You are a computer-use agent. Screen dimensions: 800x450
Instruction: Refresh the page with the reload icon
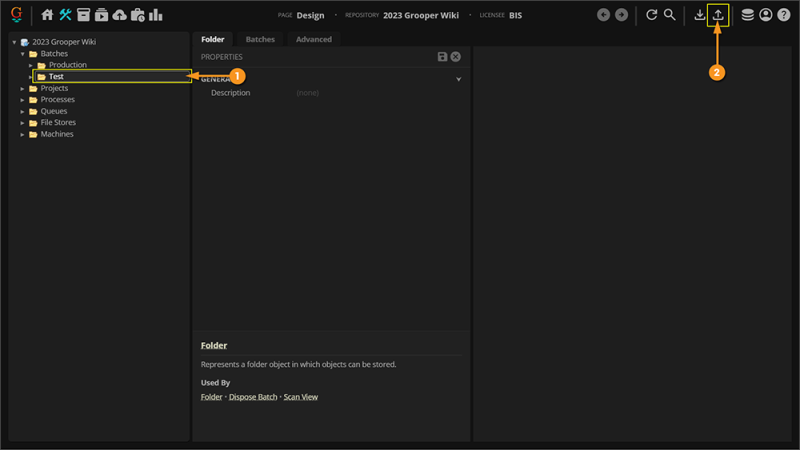[x=652, y=15]
